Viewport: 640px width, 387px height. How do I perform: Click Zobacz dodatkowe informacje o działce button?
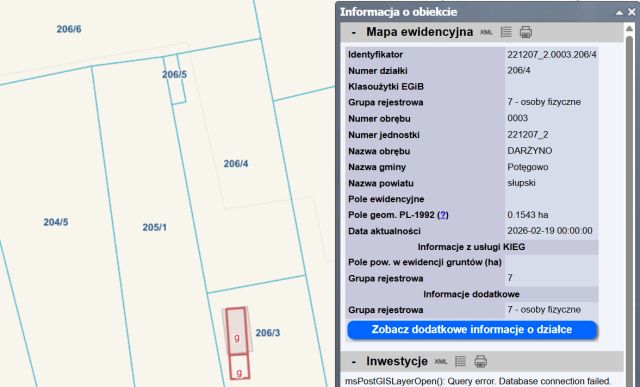472,330
